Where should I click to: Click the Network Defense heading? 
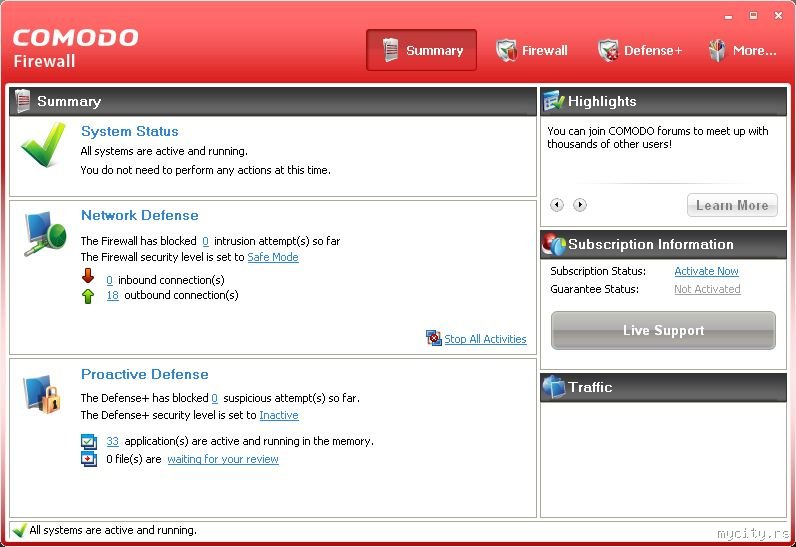coord(140,215)
